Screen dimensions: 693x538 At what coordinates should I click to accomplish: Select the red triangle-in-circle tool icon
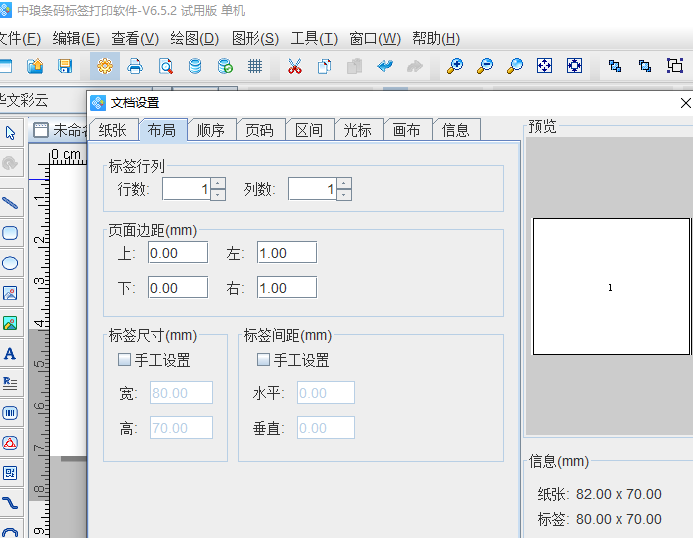tap(10, 443)
